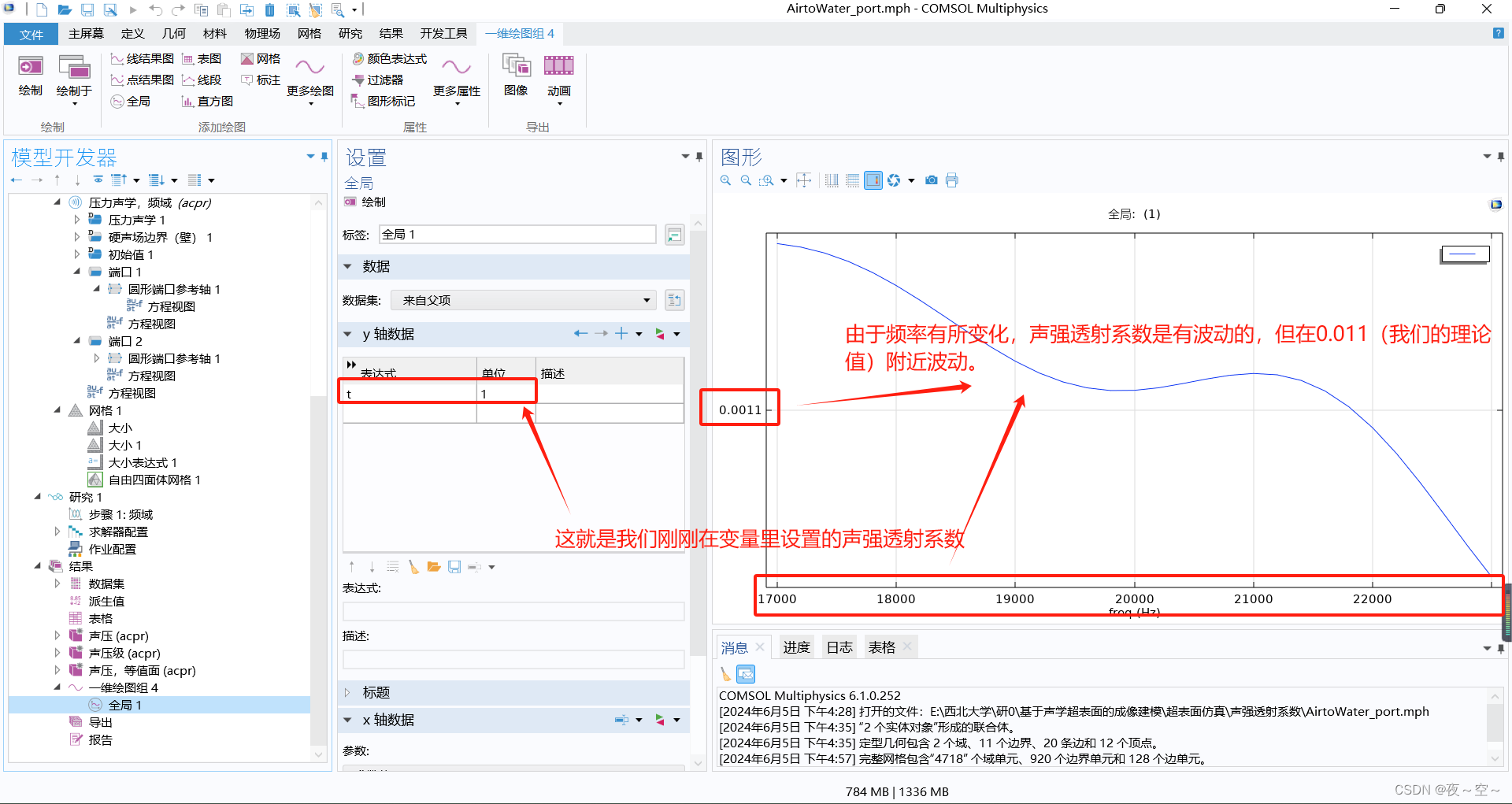Select the 步骤 1: 频域 tree node
This screenshot has height=804, width=1512.
[x=120, y=514]
